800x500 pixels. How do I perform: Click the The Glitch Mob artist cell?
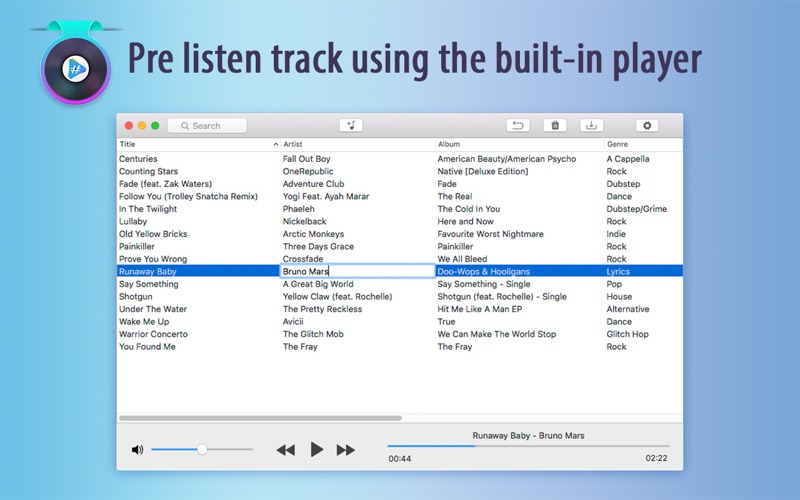(313, 334)
